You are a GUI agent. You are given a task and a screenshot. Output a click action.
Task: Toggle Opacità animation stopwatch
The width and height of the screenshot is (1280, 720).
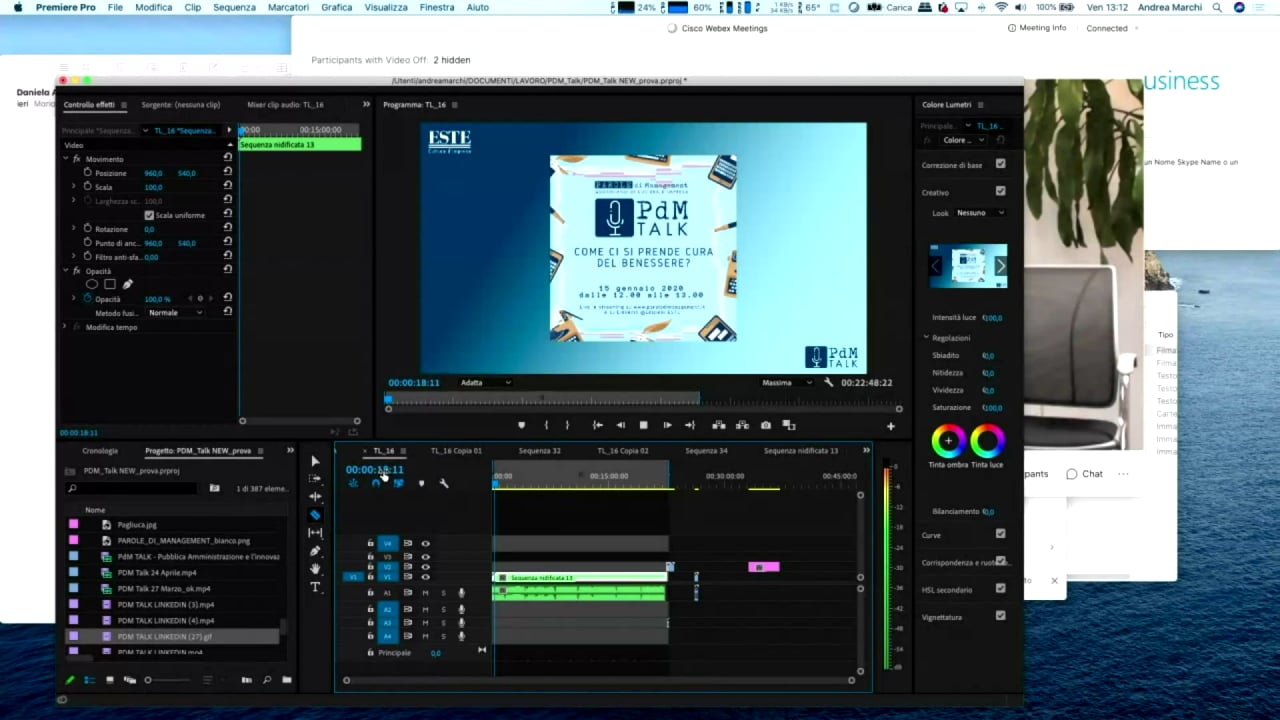[x=88, y=299]
